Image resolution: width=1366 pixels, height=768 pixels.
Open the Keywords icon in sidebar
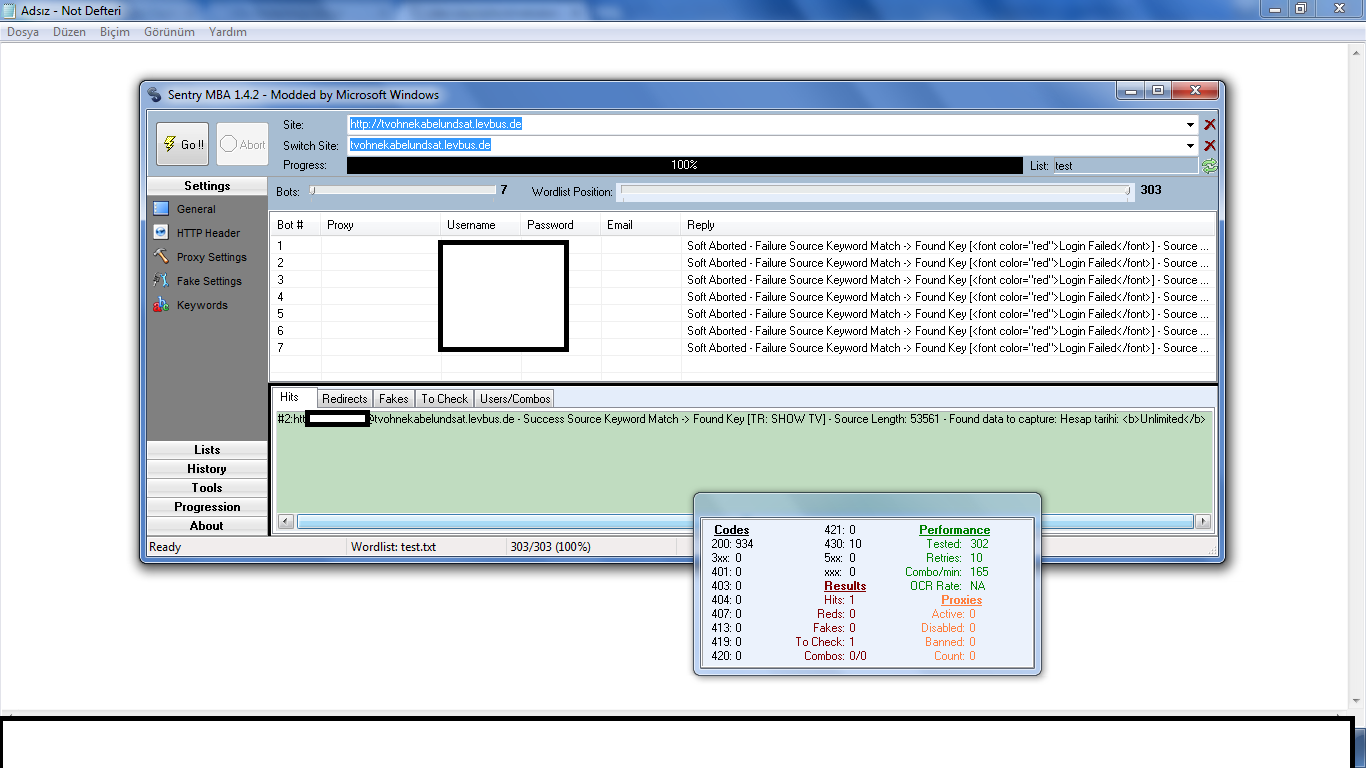coord(161,305)
